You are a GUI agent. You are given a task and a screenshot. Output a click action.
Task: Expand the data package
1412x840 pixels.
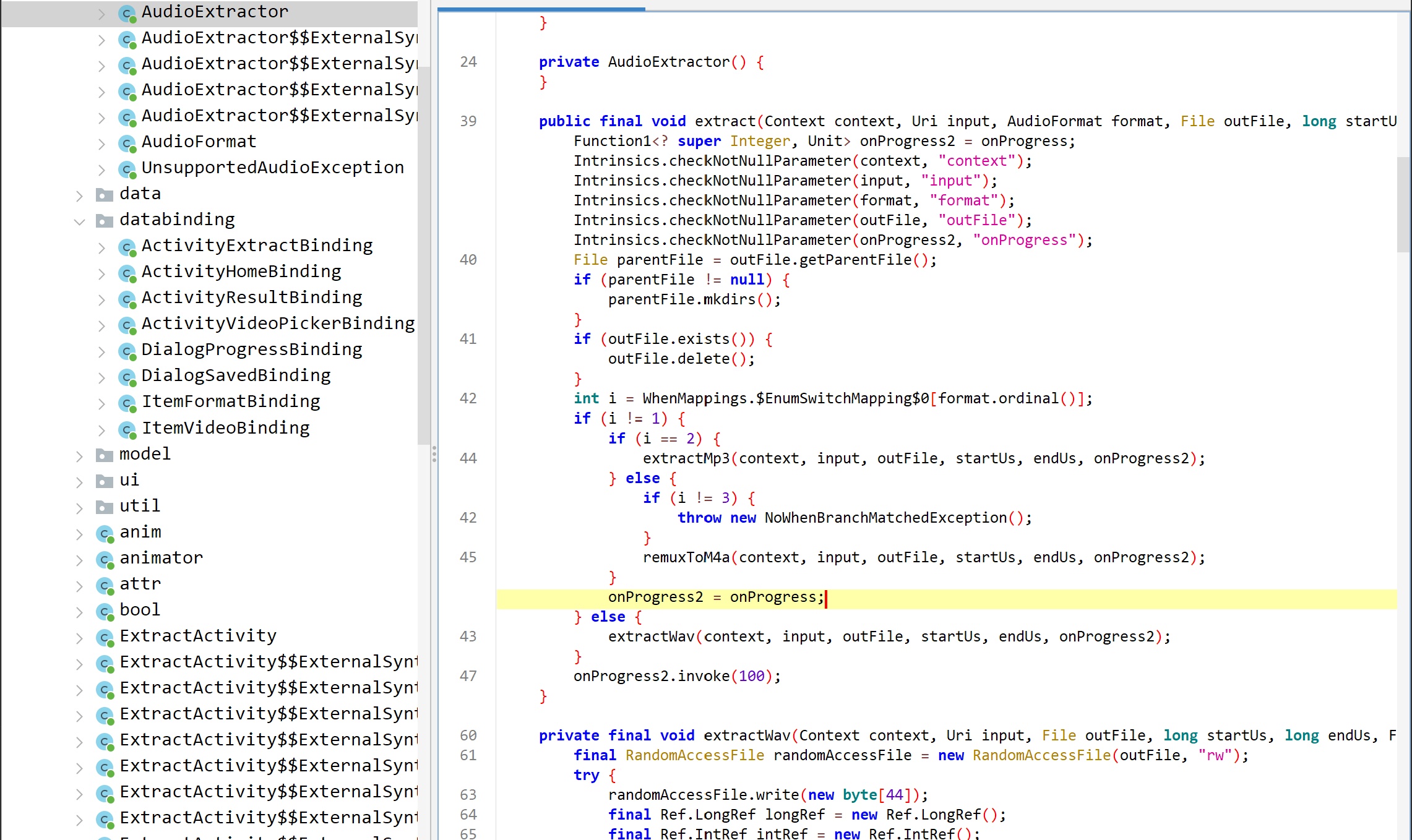coord(79,195)
